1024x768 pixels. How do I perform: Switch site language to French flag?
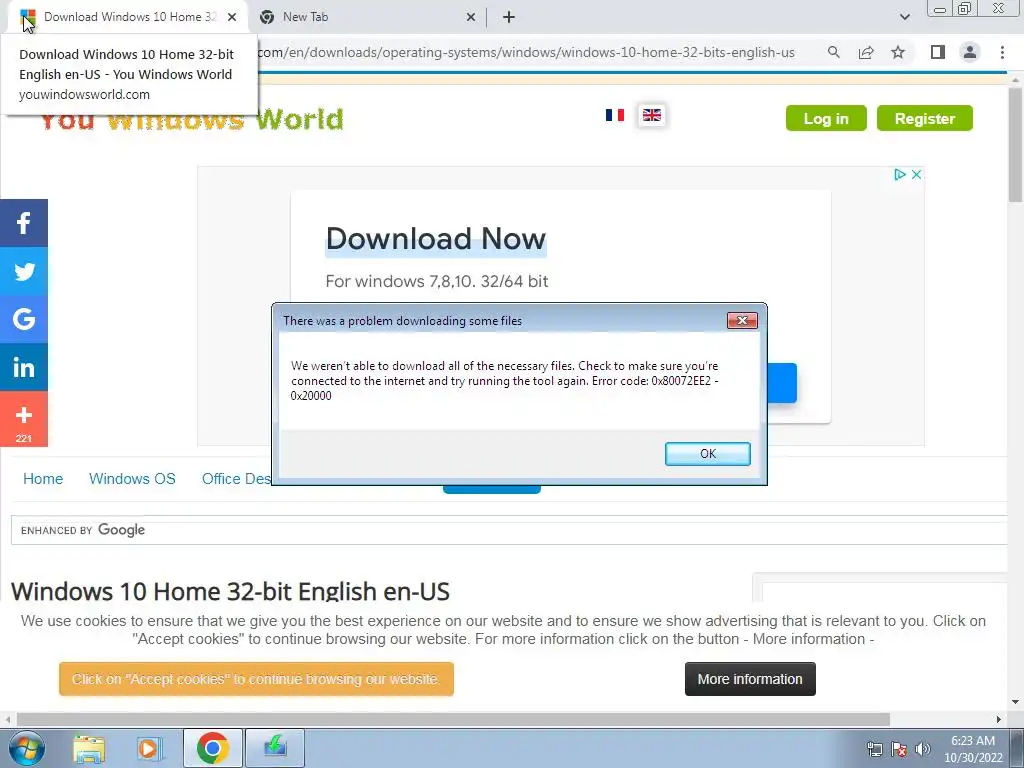tap(615, 115)
